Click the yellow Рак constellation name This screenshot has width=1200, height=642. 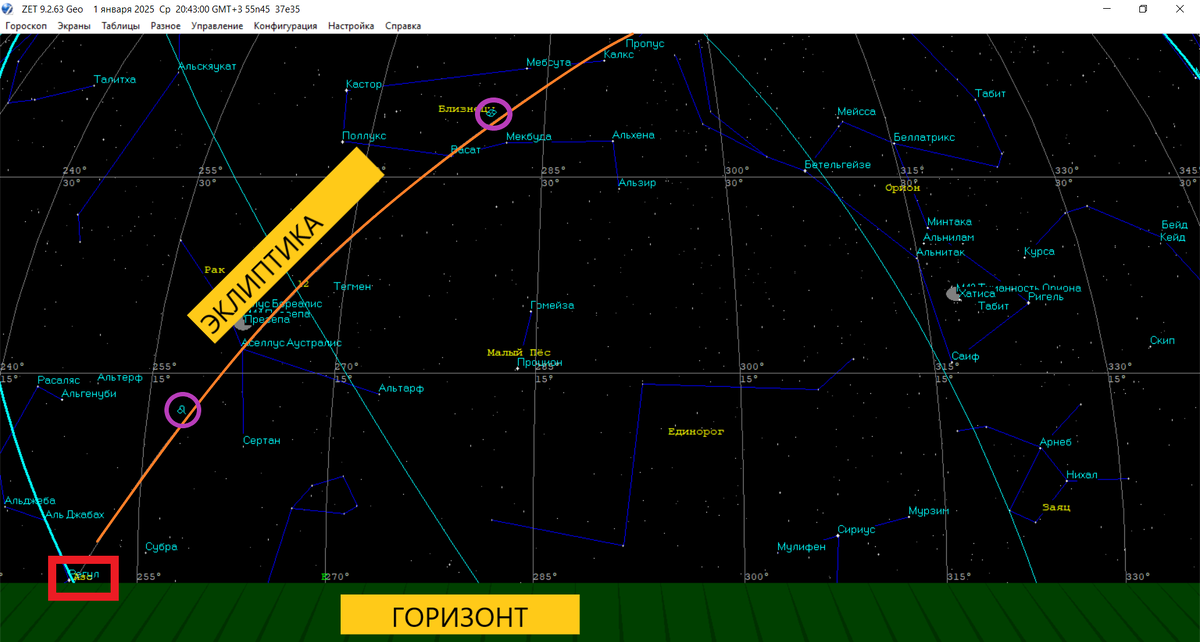click(x=215, y=269)
